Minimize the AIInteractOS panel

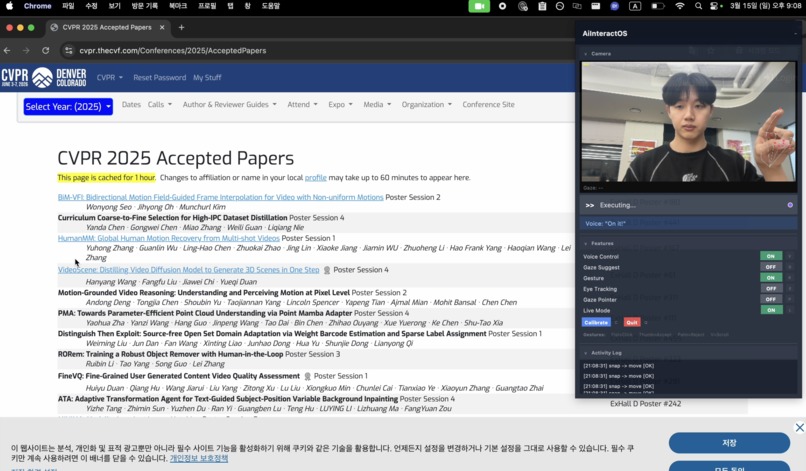click(x=795, y=33)
